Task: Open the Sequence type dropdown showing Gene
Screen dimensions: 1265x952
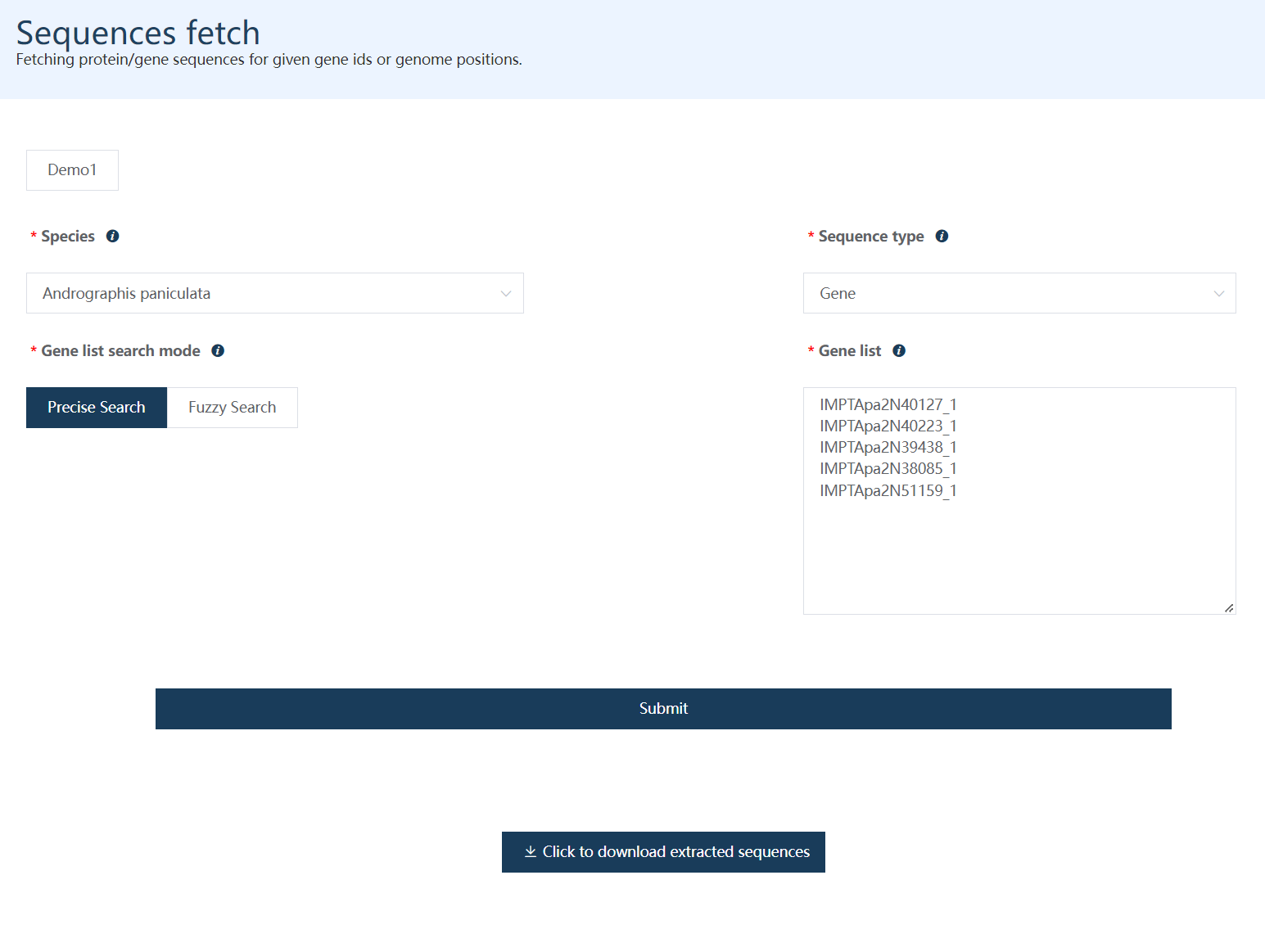Action: 1019,293
